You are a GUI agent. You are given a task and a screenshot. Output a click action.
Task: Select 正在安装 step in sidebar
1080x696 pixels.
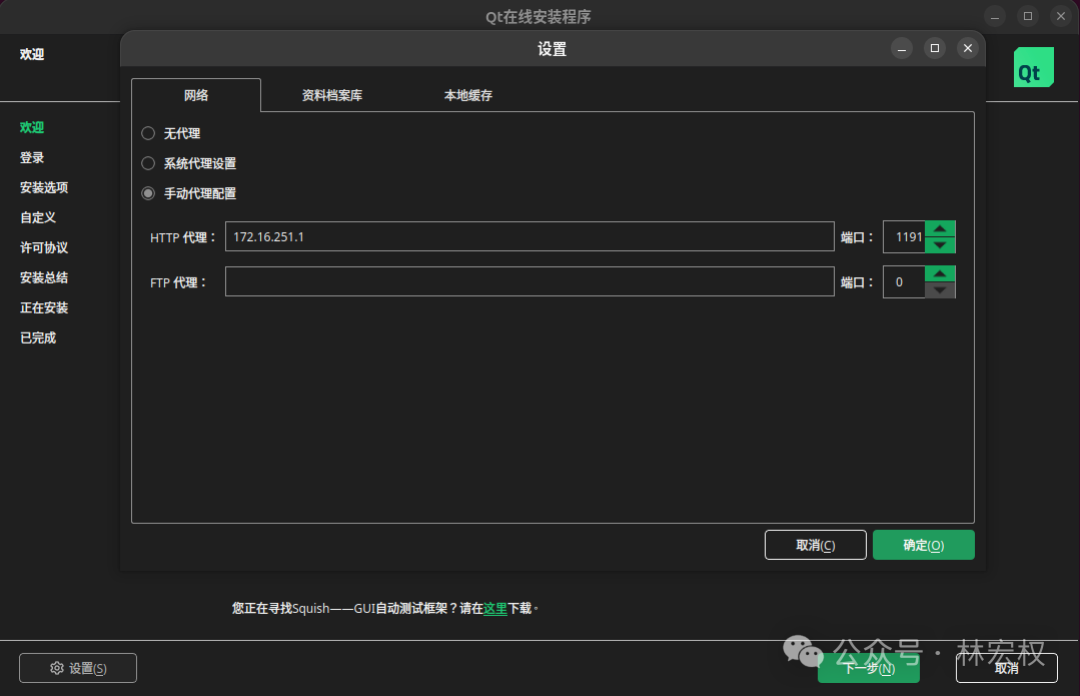[44, 308]
